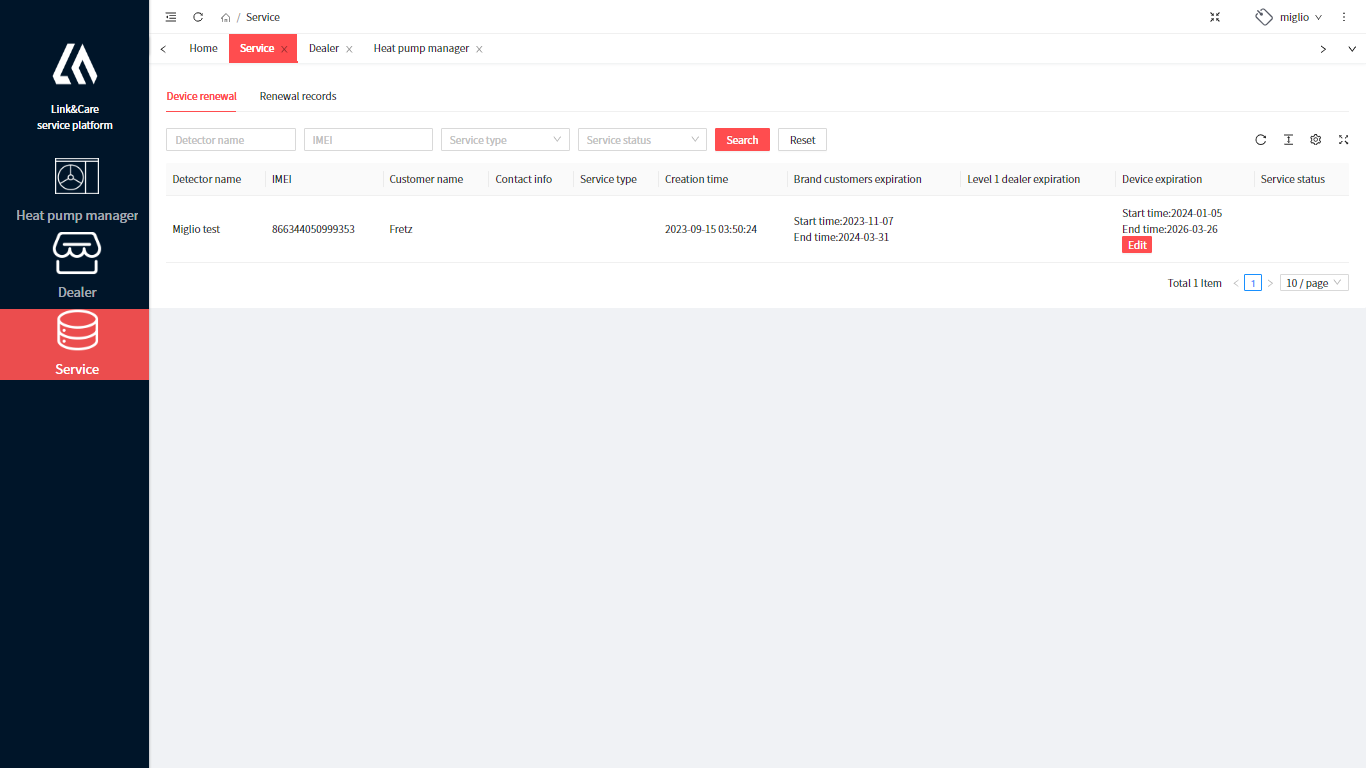This screenshot has width=1366, height=768.
Task: Open the Service type dropdown
Action: click(505, 140)
